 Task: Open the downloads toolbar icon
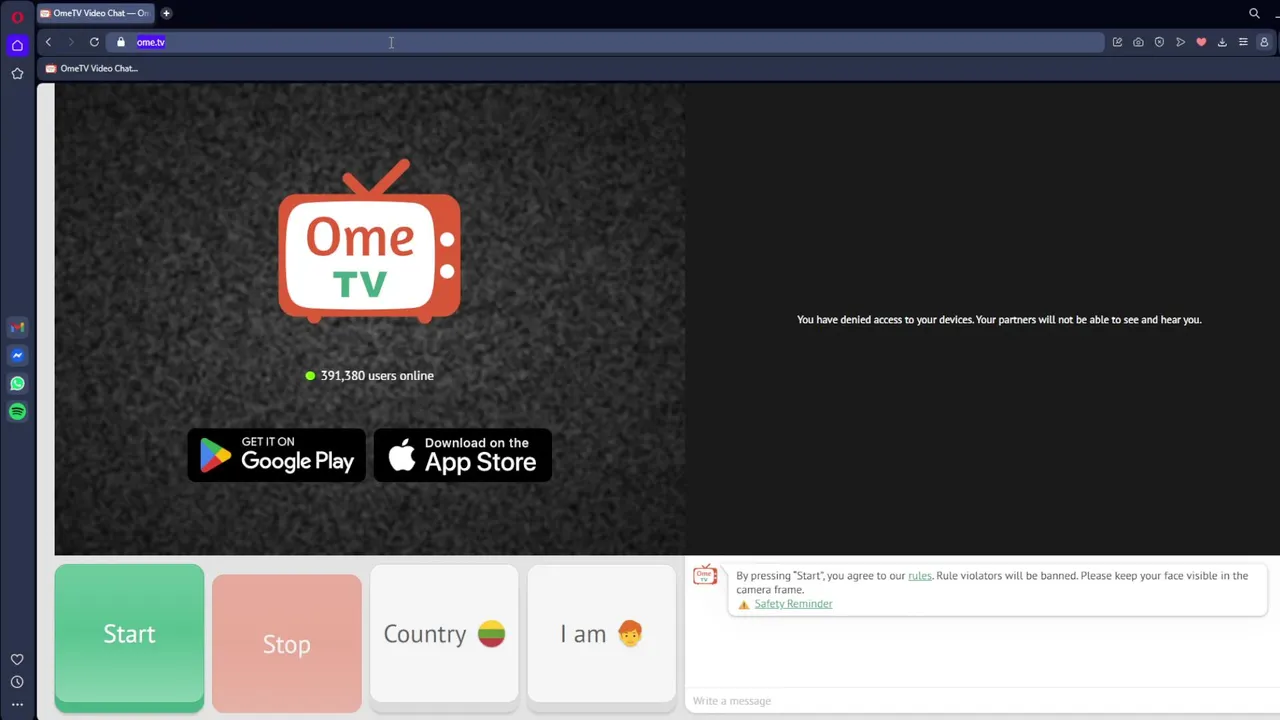coord(1222,42)
